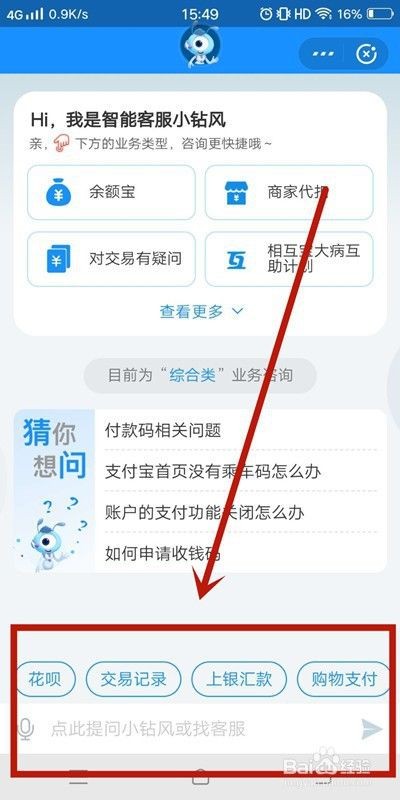Select the 余额宝 money bag icon
The image size is (400, 800).
[58, 192]
